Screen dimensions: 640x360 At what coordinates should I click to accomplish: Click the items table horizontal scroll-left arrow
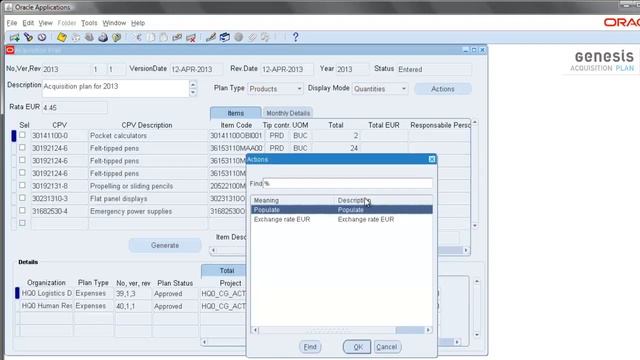point(213,250)
